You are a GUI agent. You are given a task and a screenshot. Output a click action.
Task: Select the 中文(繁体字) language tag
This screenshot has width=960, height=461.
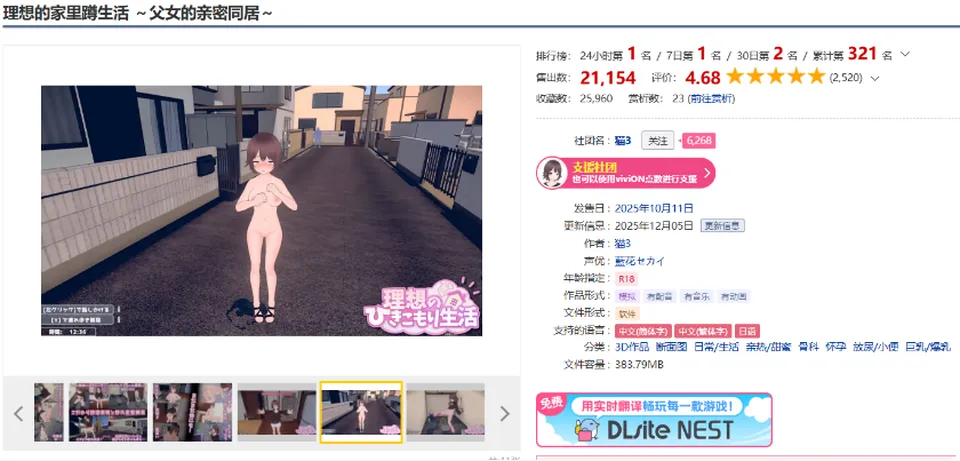coord(703,331)
